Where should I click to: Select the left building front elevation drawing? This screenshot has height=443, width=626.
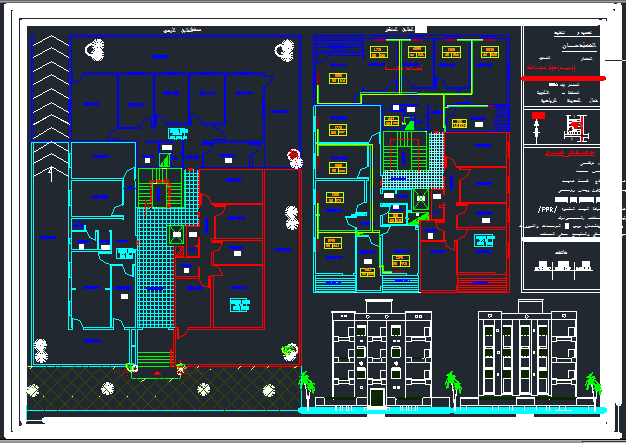pyautogui.click(x=381, y=353)
